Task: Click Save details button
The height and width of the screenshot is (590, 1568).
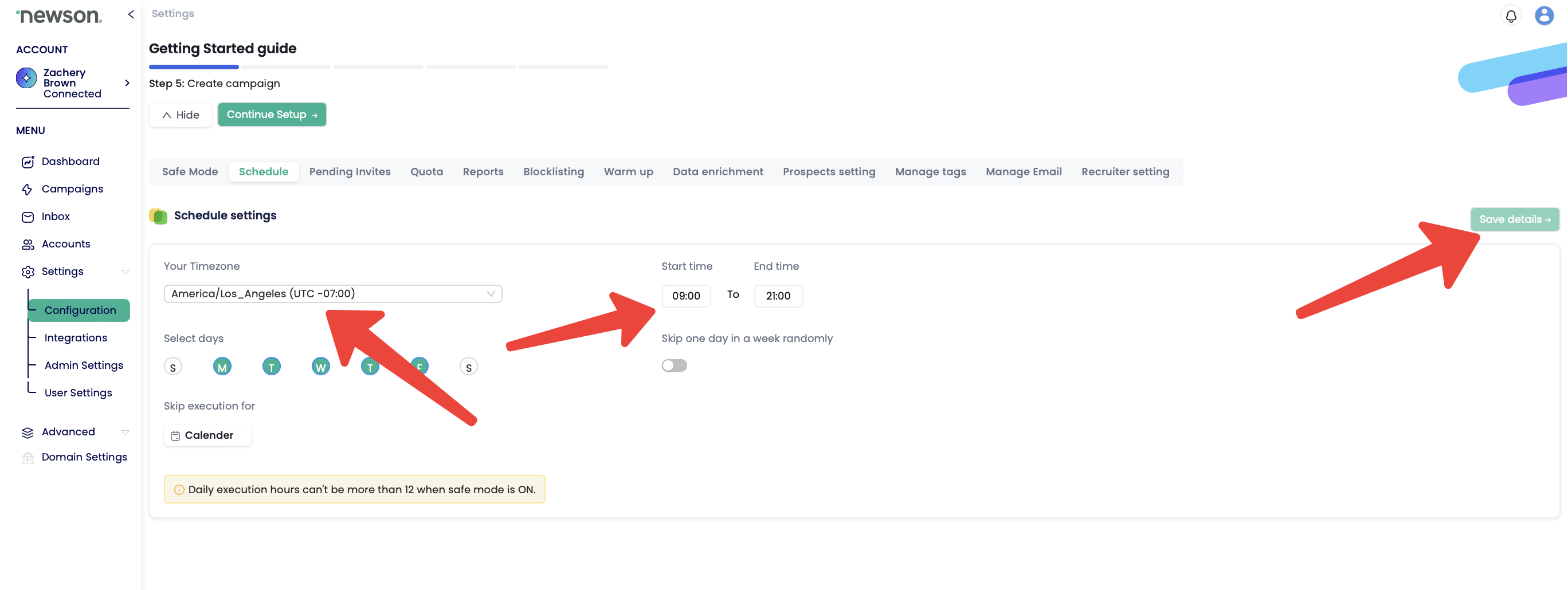Action: click(x=1514, y=219)
